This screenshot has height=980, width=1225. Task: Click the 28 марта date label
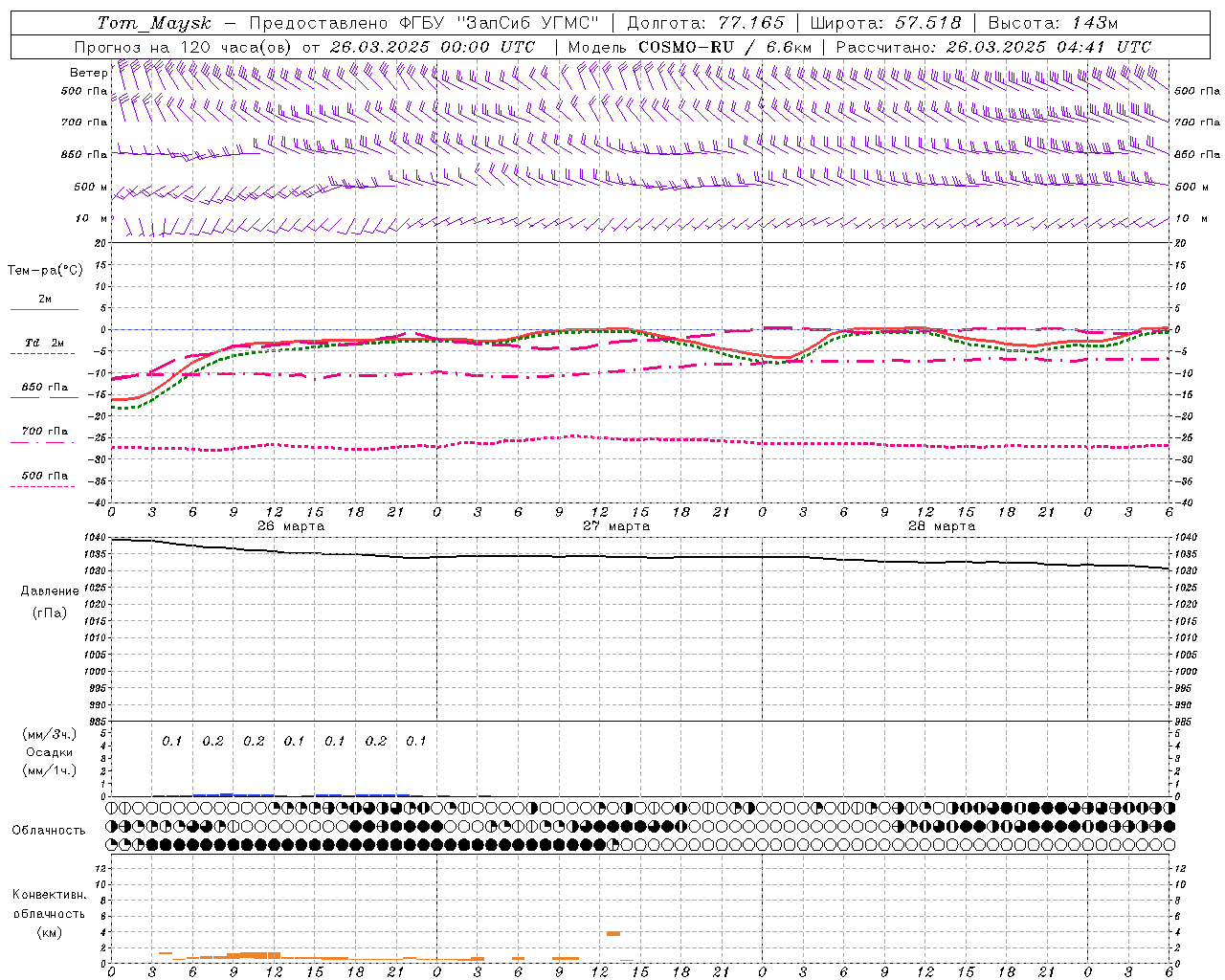click(x=942, y=526)
